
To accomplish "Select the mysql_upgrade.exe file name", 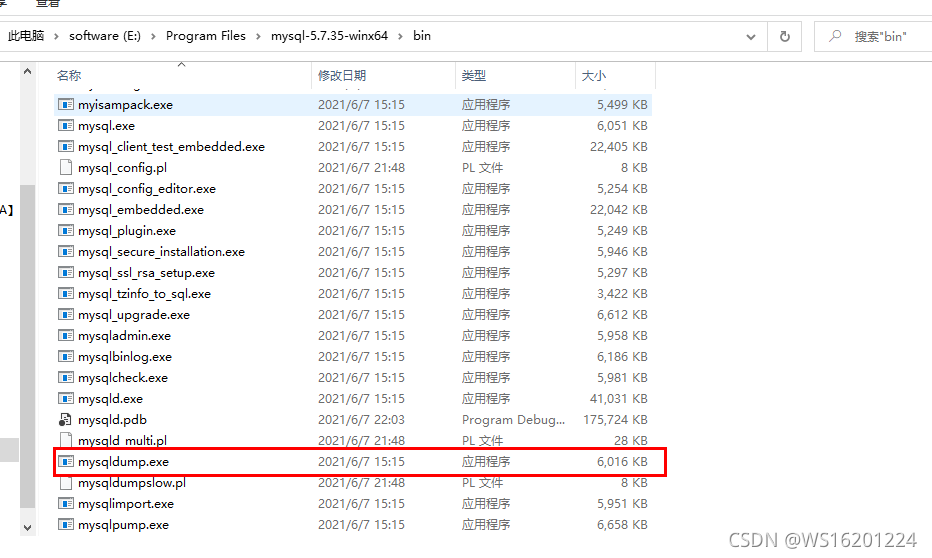I will pos(134,315).
